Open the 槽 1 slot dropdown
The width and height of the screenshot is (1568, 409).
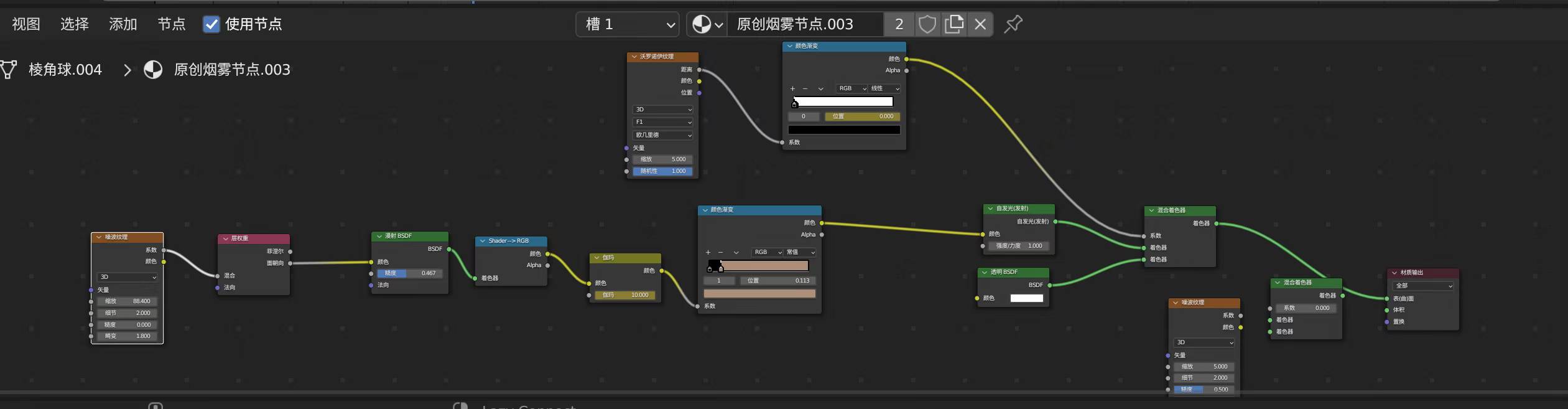(x=627, y=24)
